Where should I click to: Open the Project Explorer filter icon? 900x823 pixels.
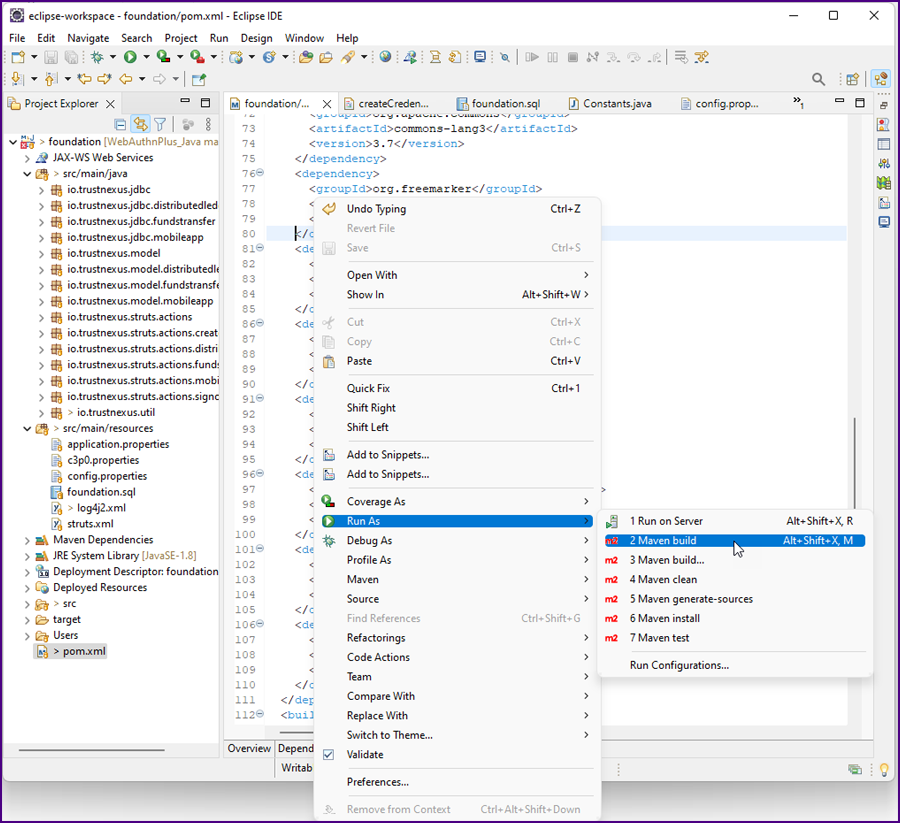pos(160,124)
